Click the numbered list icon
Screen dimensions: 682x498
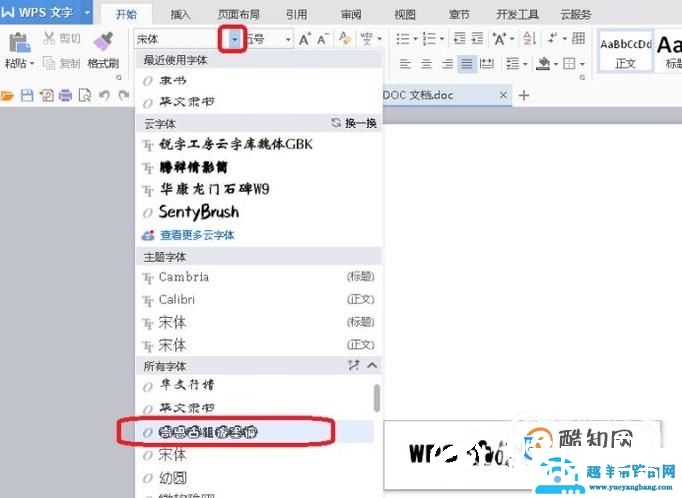pyautogui.click(x=429, y=39)
